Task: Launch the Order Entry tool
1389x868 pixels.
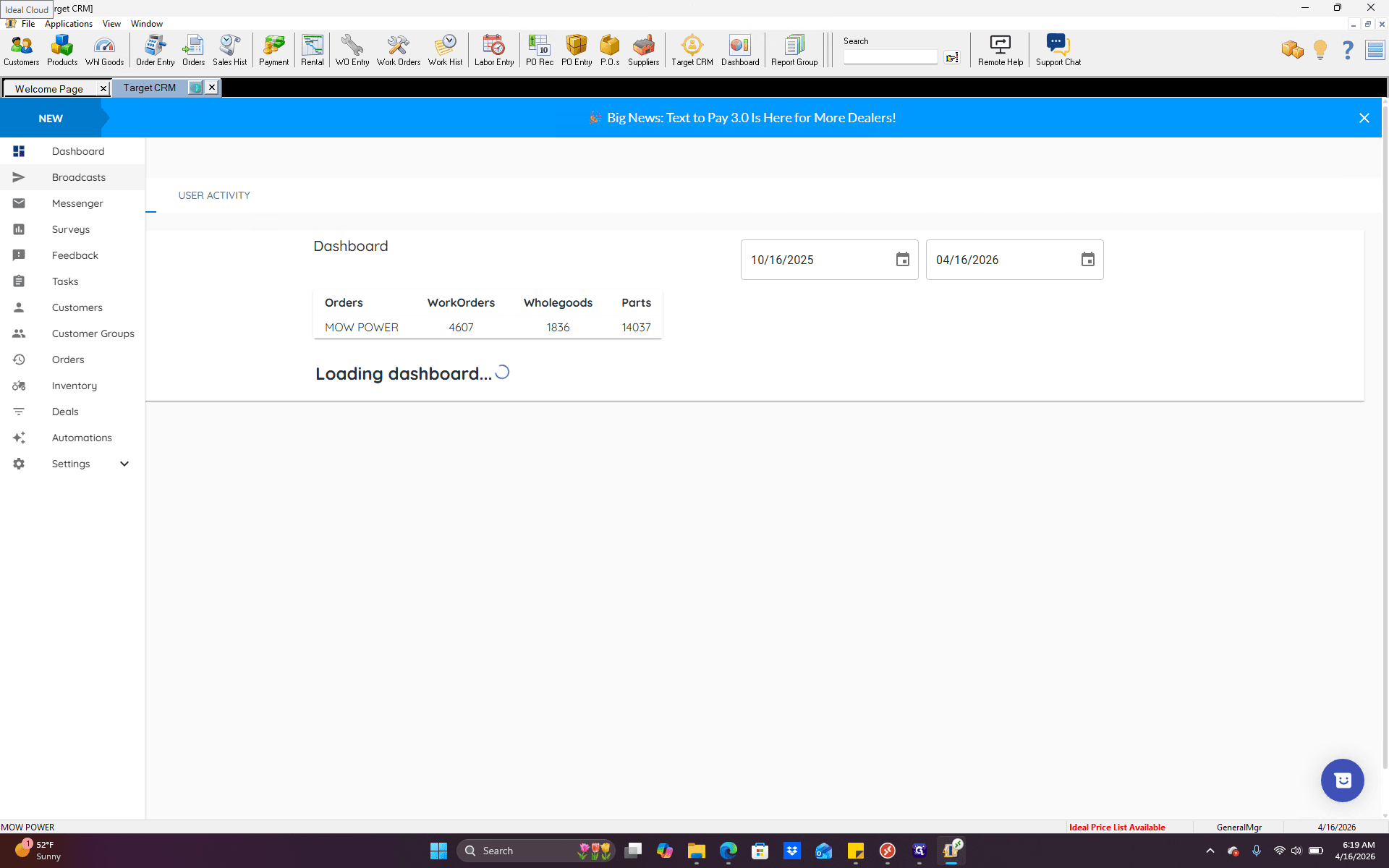Action: 155,51
